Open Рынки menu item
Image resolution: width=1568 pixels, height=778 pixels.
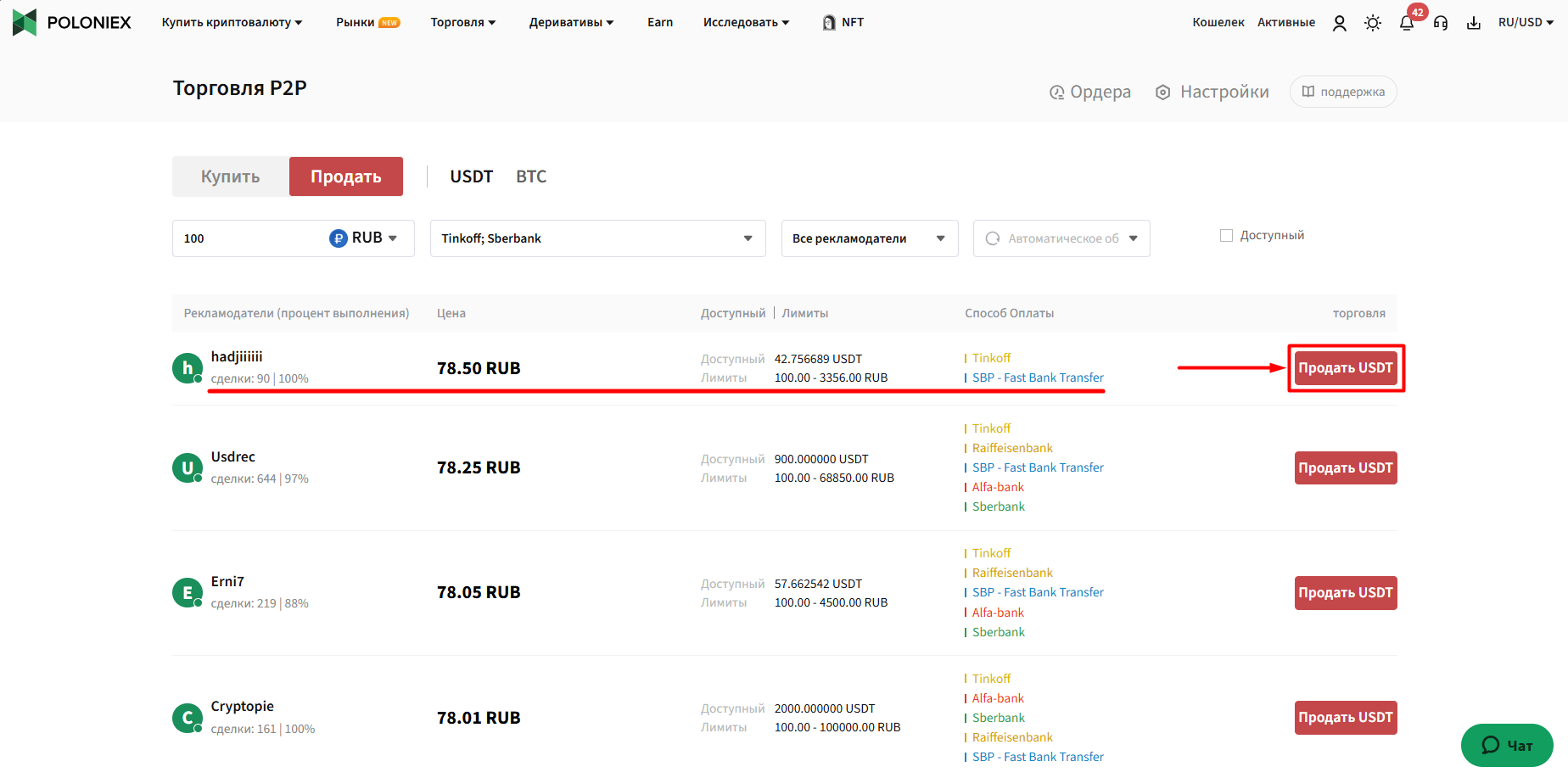coord(367,22)
